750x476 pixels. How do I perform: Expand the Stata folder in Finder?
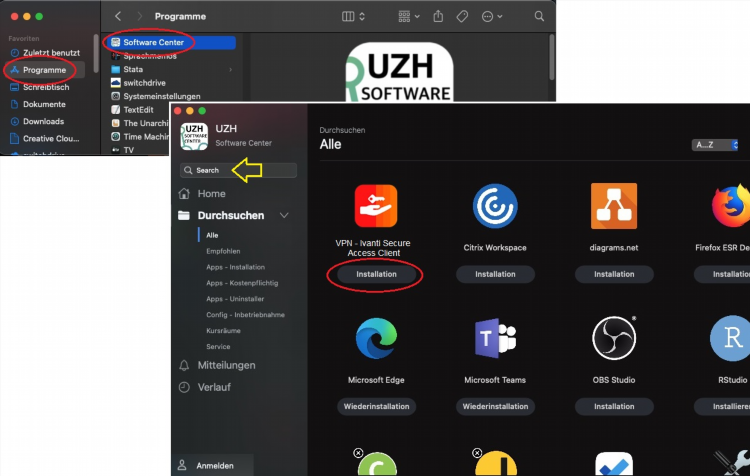[x=231, y=69]
